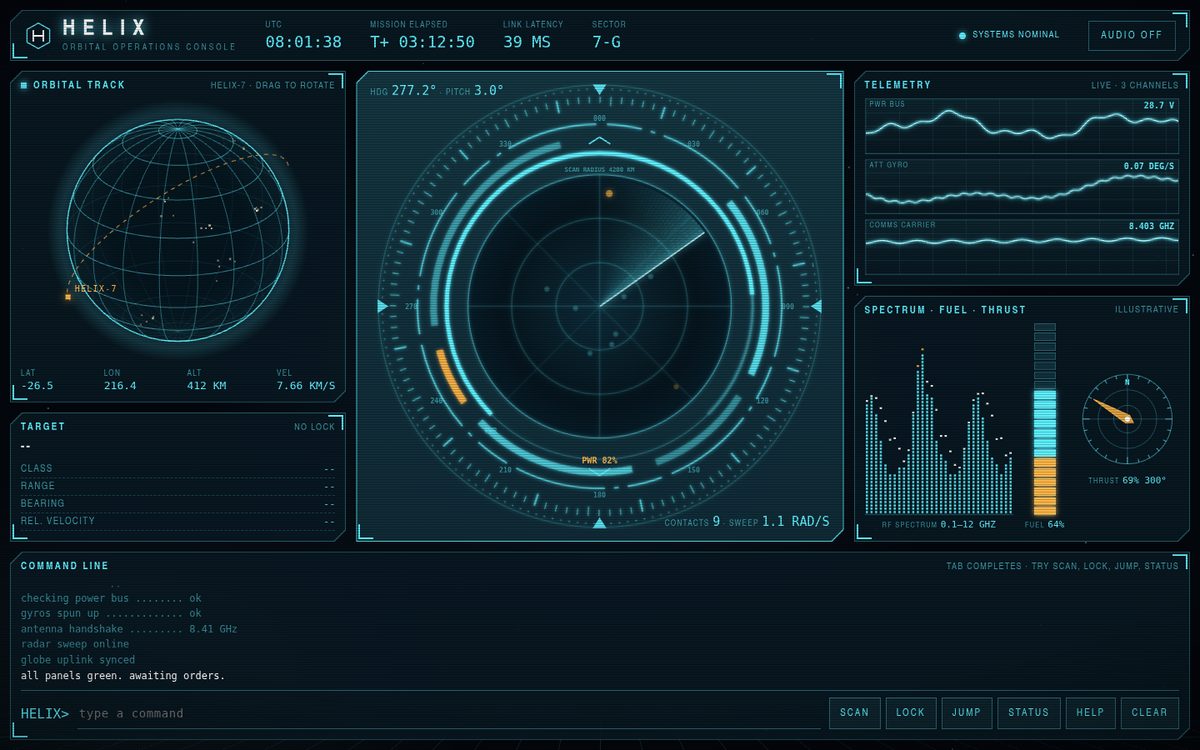1200x750 pixels.
Task: Click the JUMP command button
Action: coord(966,713)
